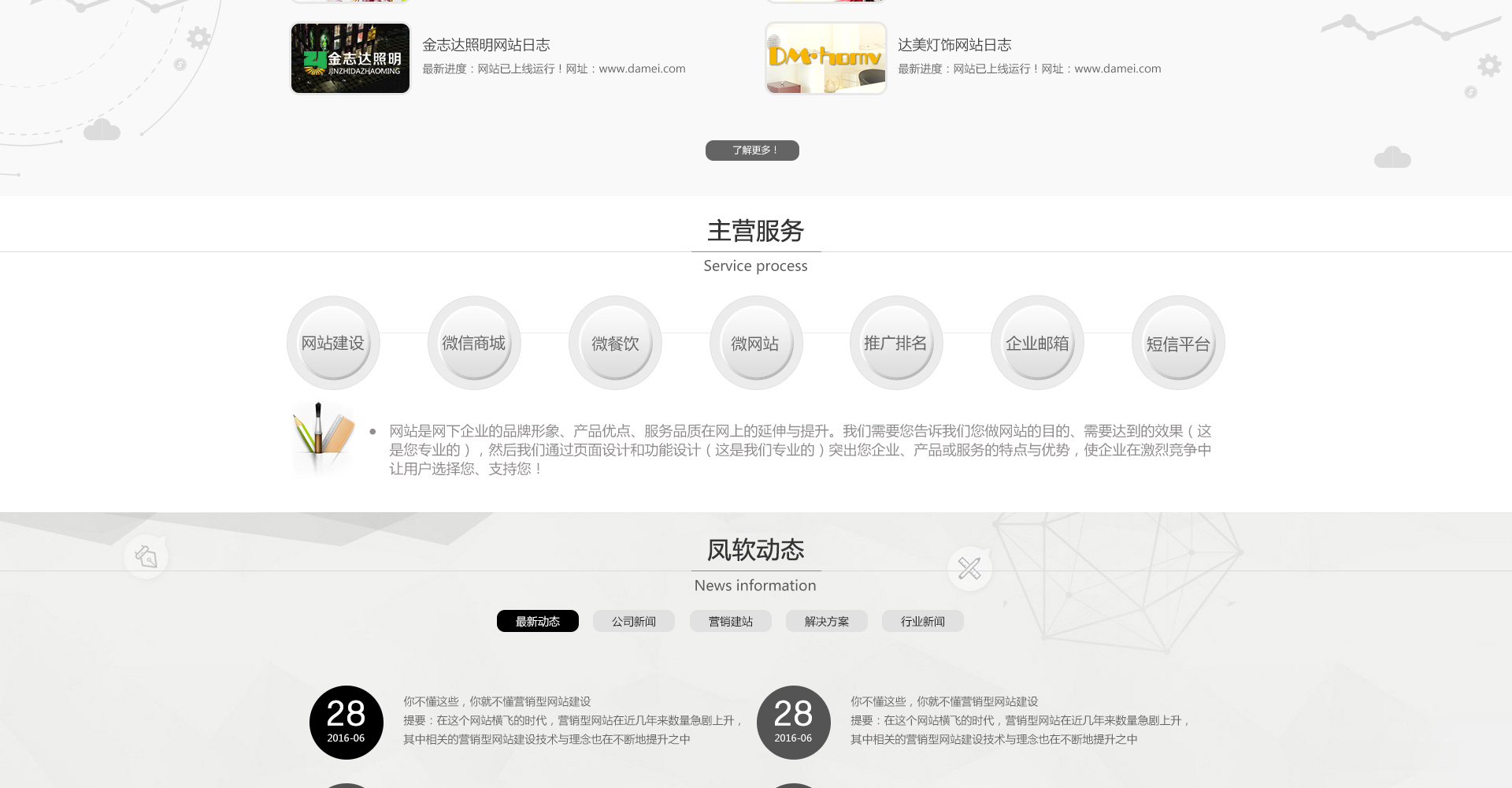Open 金志达照明网站日志 title link

tap(486, 45)
